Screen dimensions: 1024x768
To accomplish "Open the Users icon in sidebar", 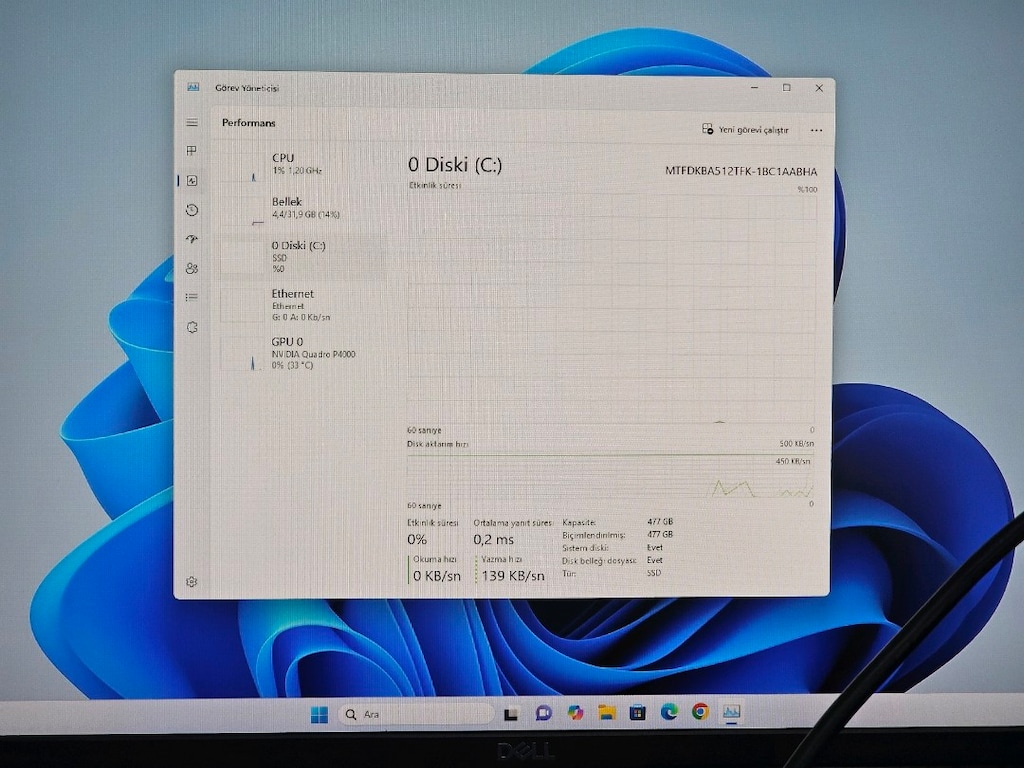I will [192, 268].
